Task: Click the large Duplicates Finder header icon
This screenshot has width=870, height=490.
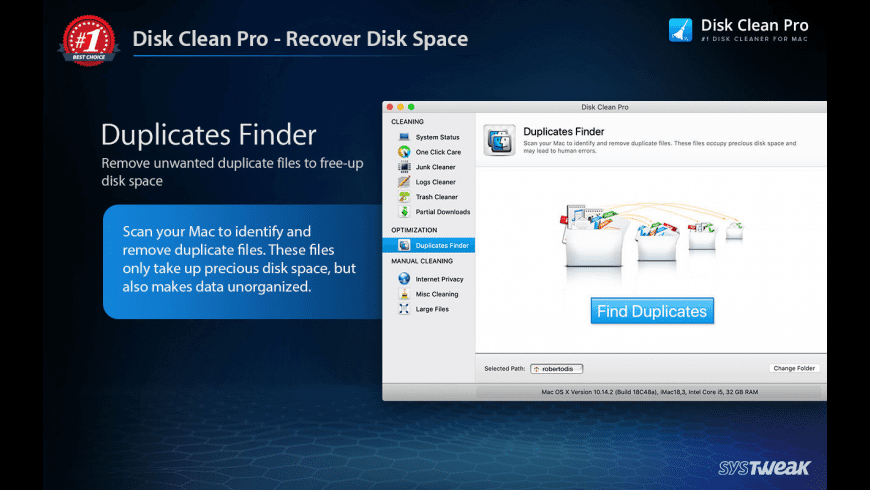Action: click(499, 140)
